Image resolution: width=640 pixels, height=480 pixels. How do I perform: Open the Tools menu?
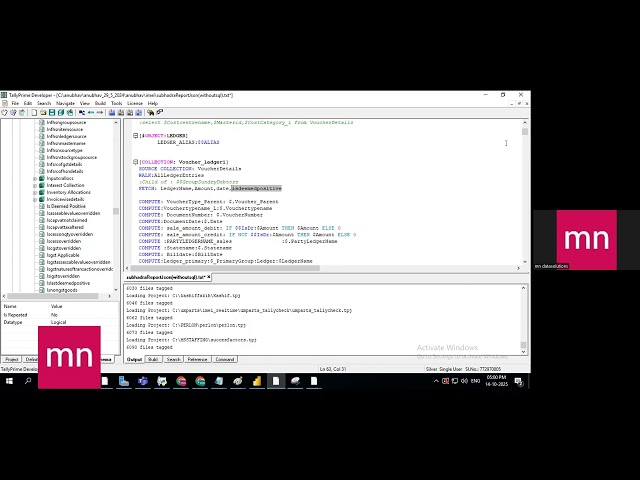point(116,103)
